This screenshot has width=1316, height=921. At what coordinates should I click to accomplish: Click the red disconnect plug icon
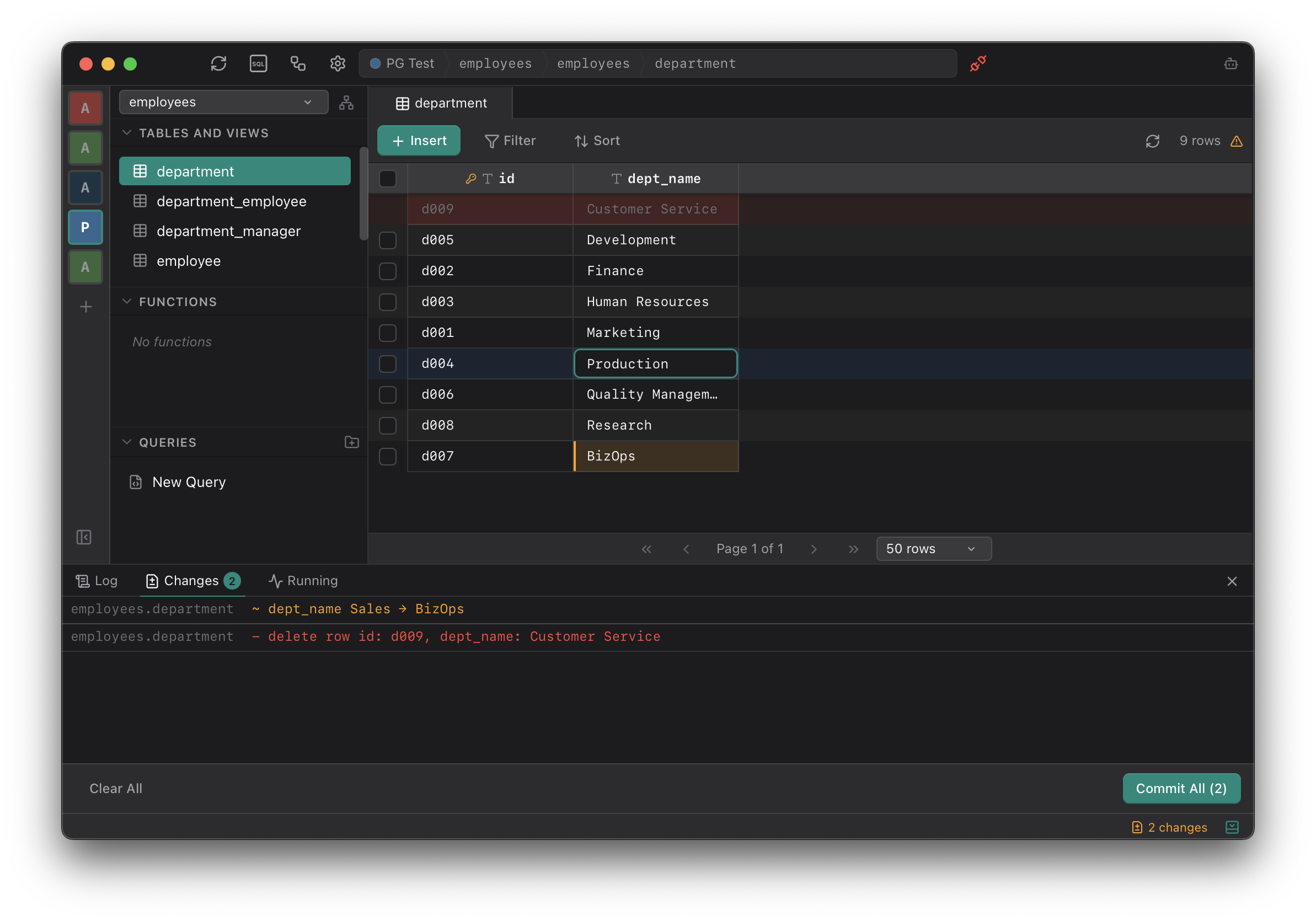[978, 63]
